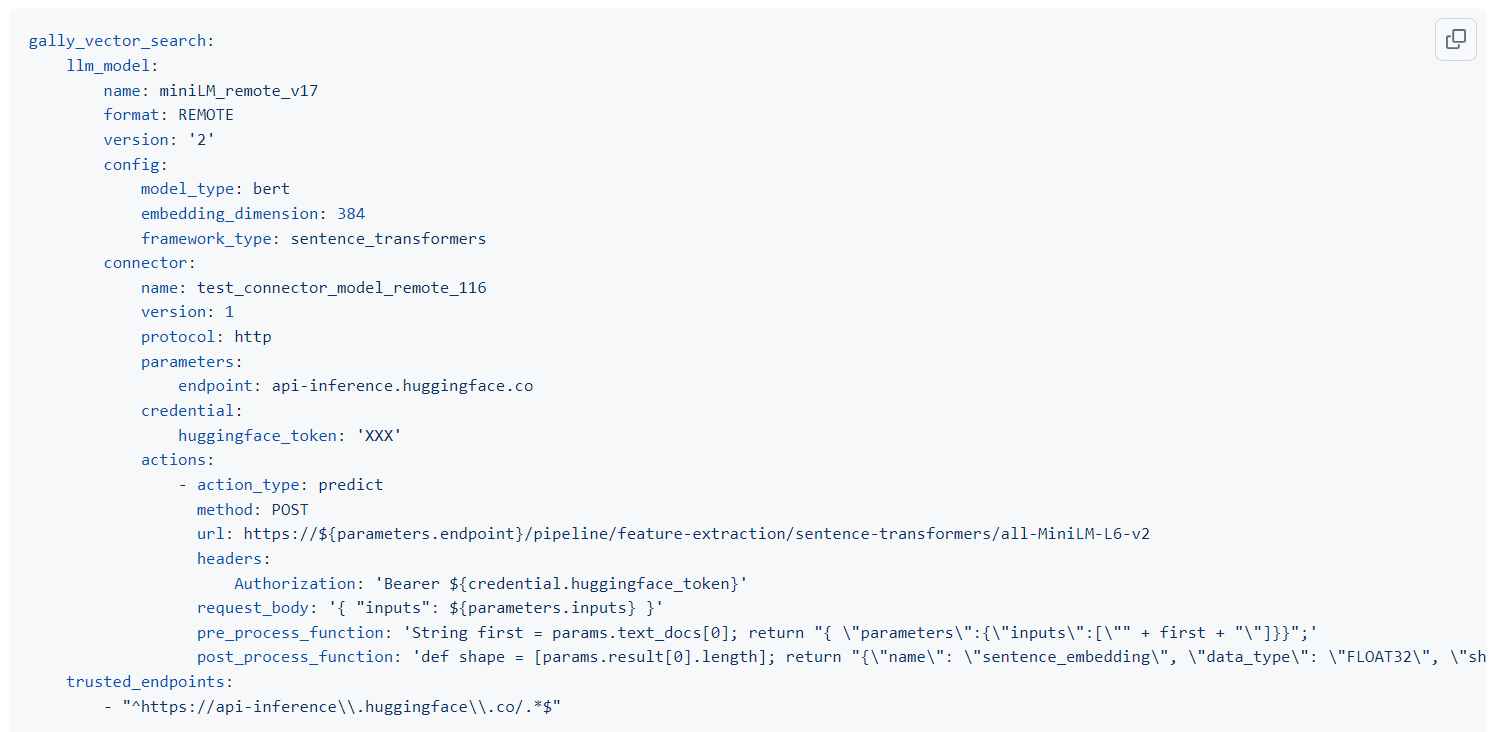The height and width of the screenshot is (732, 1493).
Task: Click the REMOTE format value
Action: 205,115
